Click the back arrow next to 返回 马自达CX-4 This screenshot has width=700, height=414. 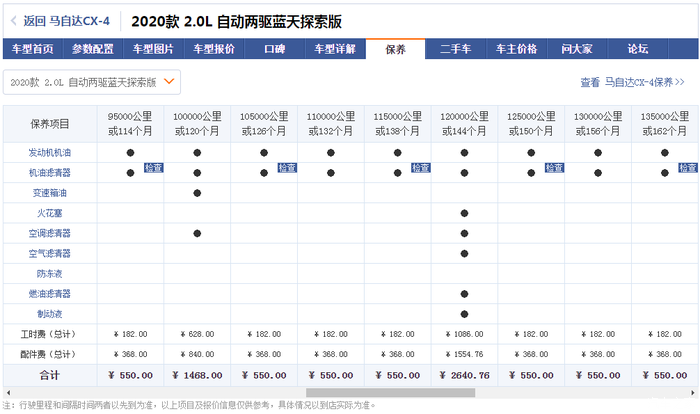[x=13, y=20]
